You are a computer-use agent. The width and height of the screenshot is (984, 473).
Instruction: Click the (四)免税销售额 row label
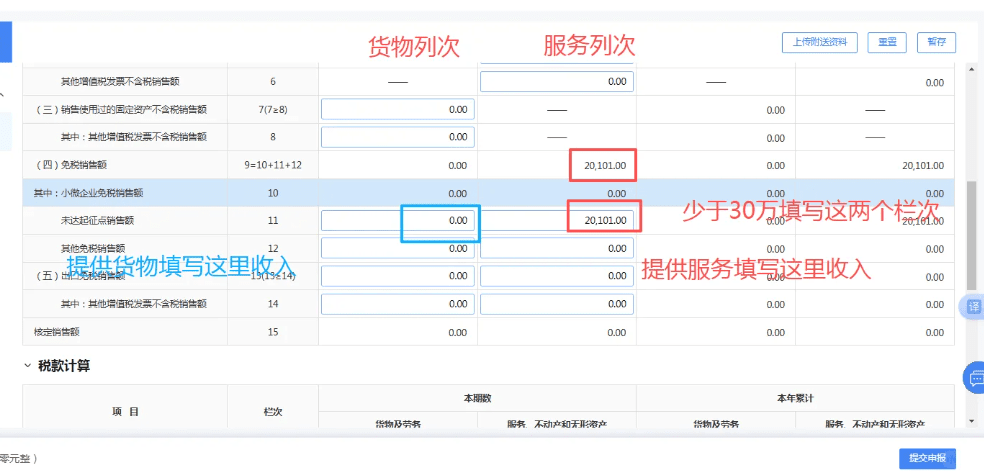point(71,166)
